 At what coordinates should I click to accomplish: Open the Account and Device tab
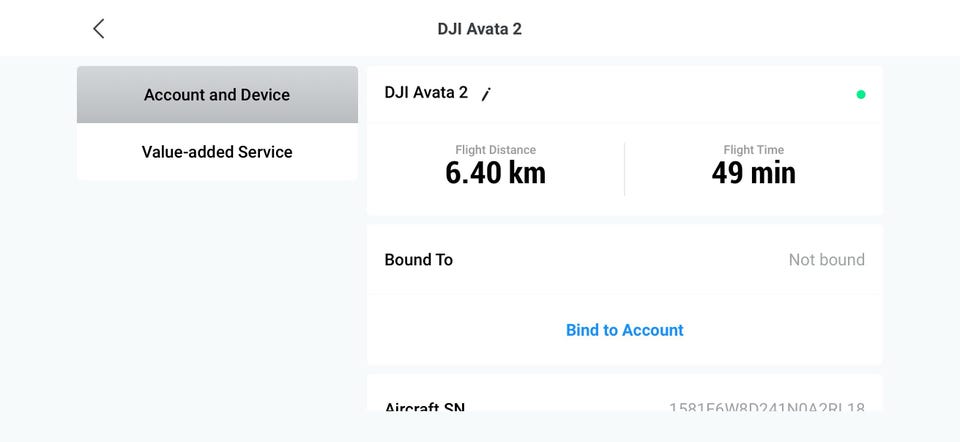click(x=217, y=95)
